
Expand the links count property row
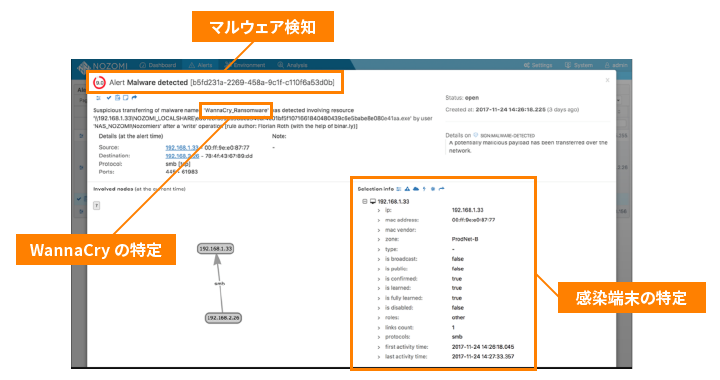click(379, 328)
